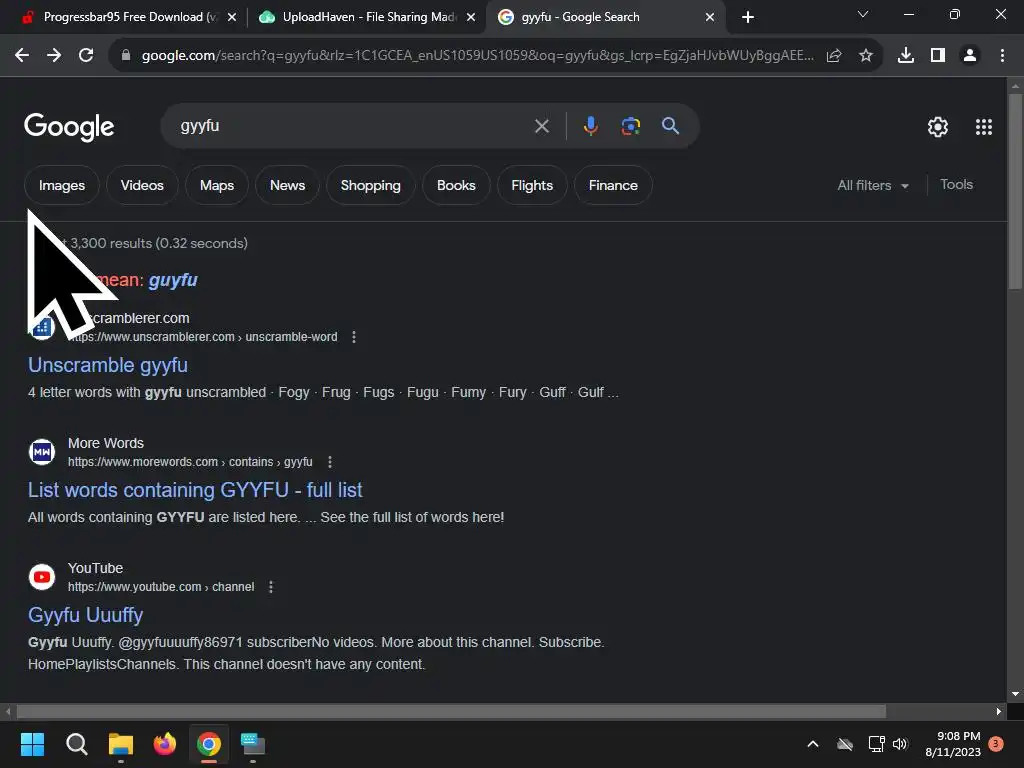Filter results by Images
Viewport: 1024px width, 768px height.
tap(62, 185)
